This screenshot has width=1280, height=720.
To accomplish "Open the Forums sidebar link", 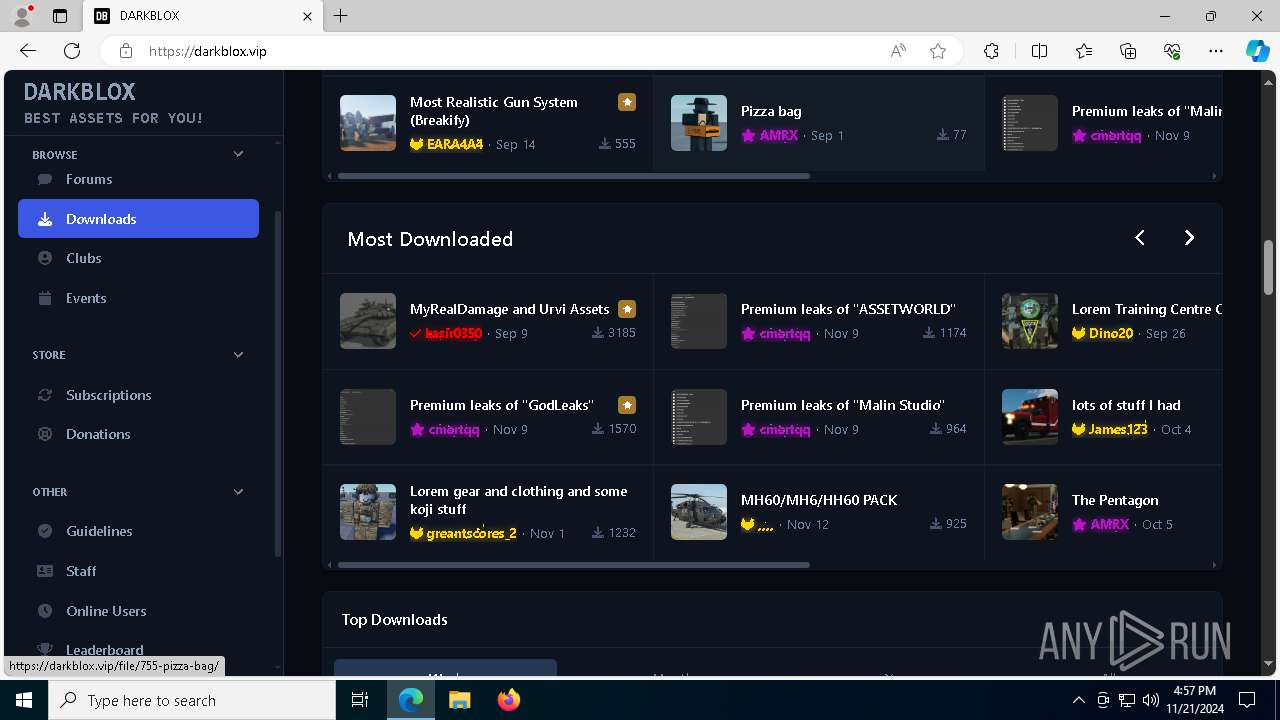I will [89, 179].
